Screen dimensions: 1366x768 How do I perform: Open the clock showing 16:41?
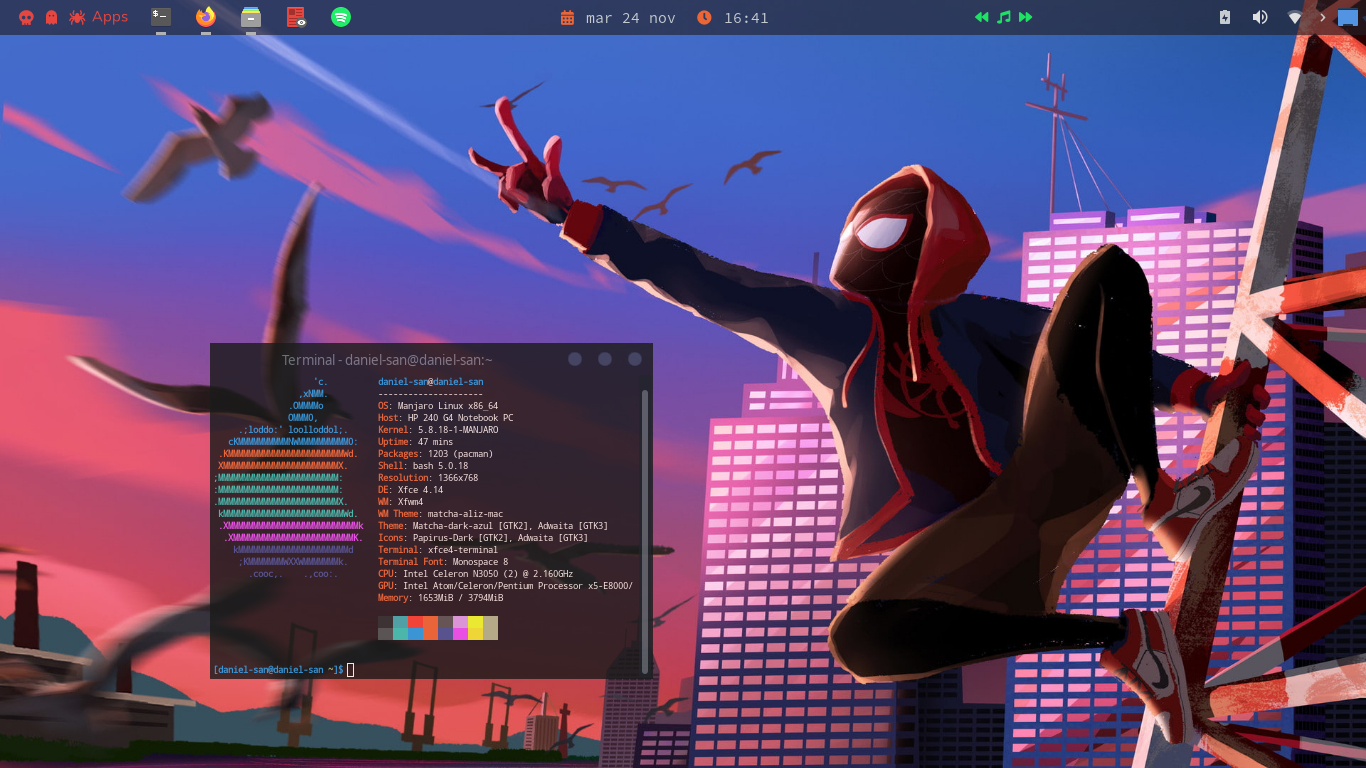click(745, 17)
